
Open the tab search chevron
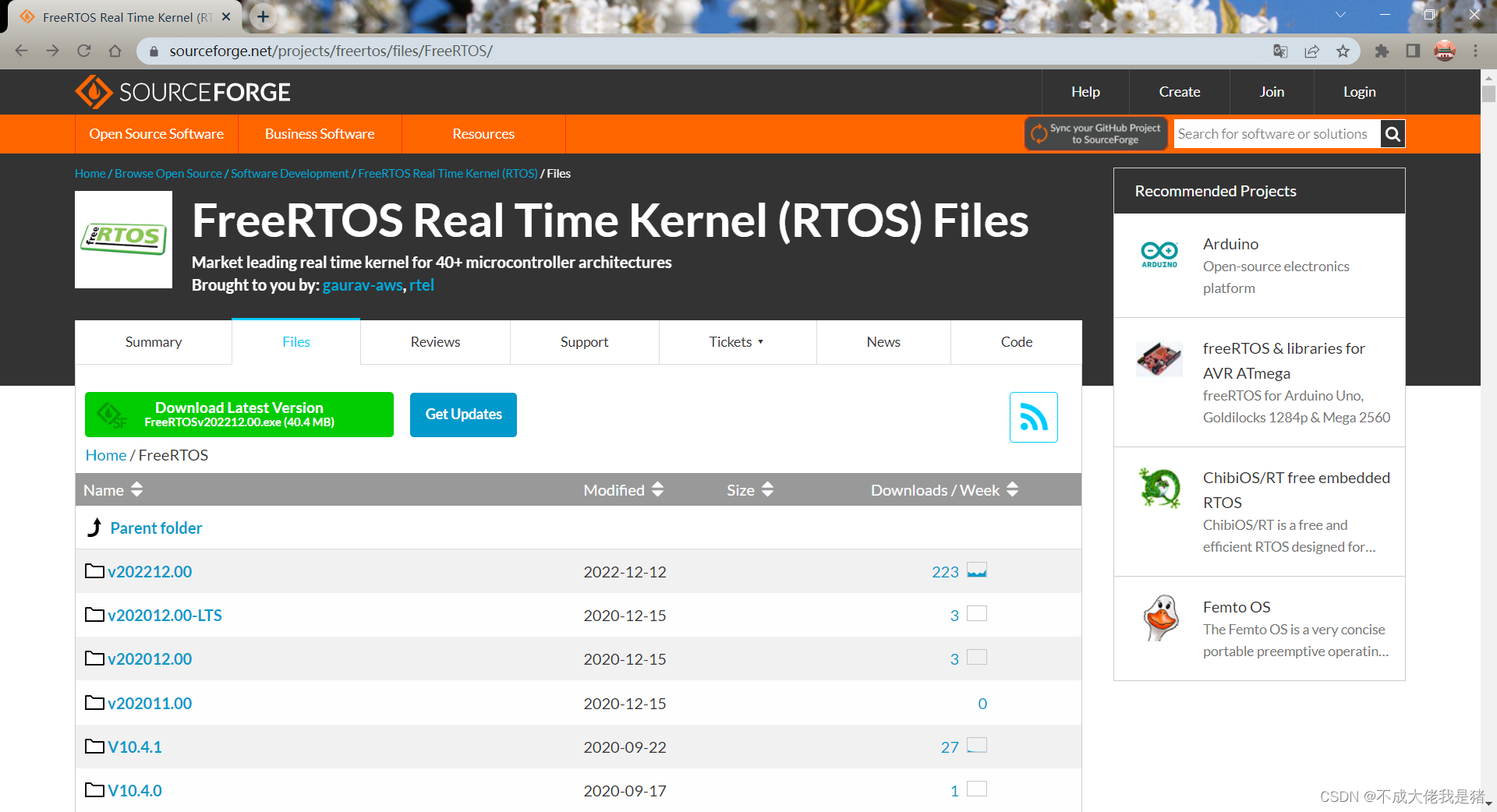click(1340, 15)
